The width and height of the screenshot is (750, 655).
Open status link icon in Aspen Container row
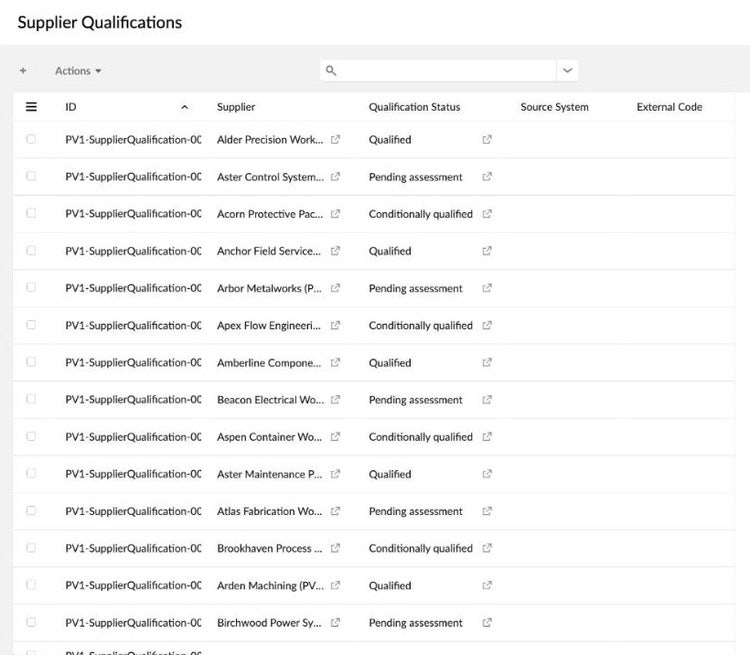487,437
